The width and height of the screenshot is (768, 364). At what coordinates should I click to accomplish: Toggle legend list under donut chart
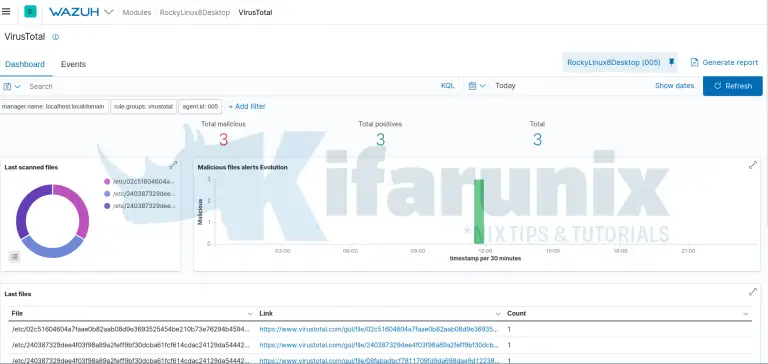(x=15, y=257)
